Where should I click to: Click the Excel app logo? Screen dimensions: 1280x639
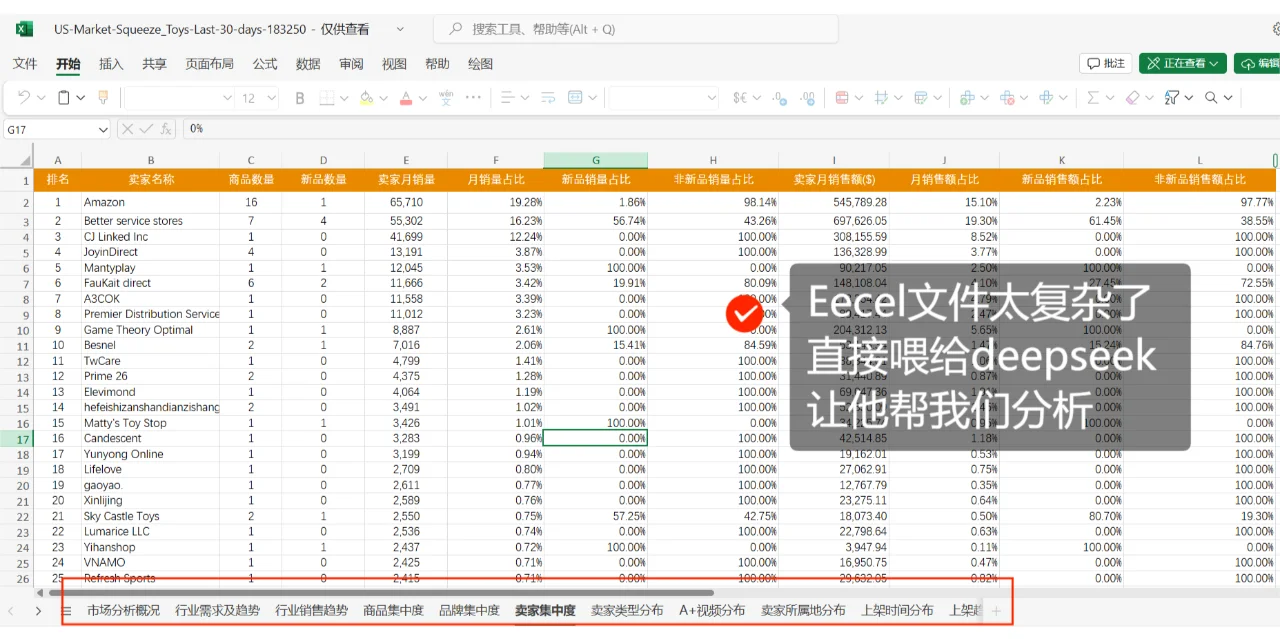25,29
